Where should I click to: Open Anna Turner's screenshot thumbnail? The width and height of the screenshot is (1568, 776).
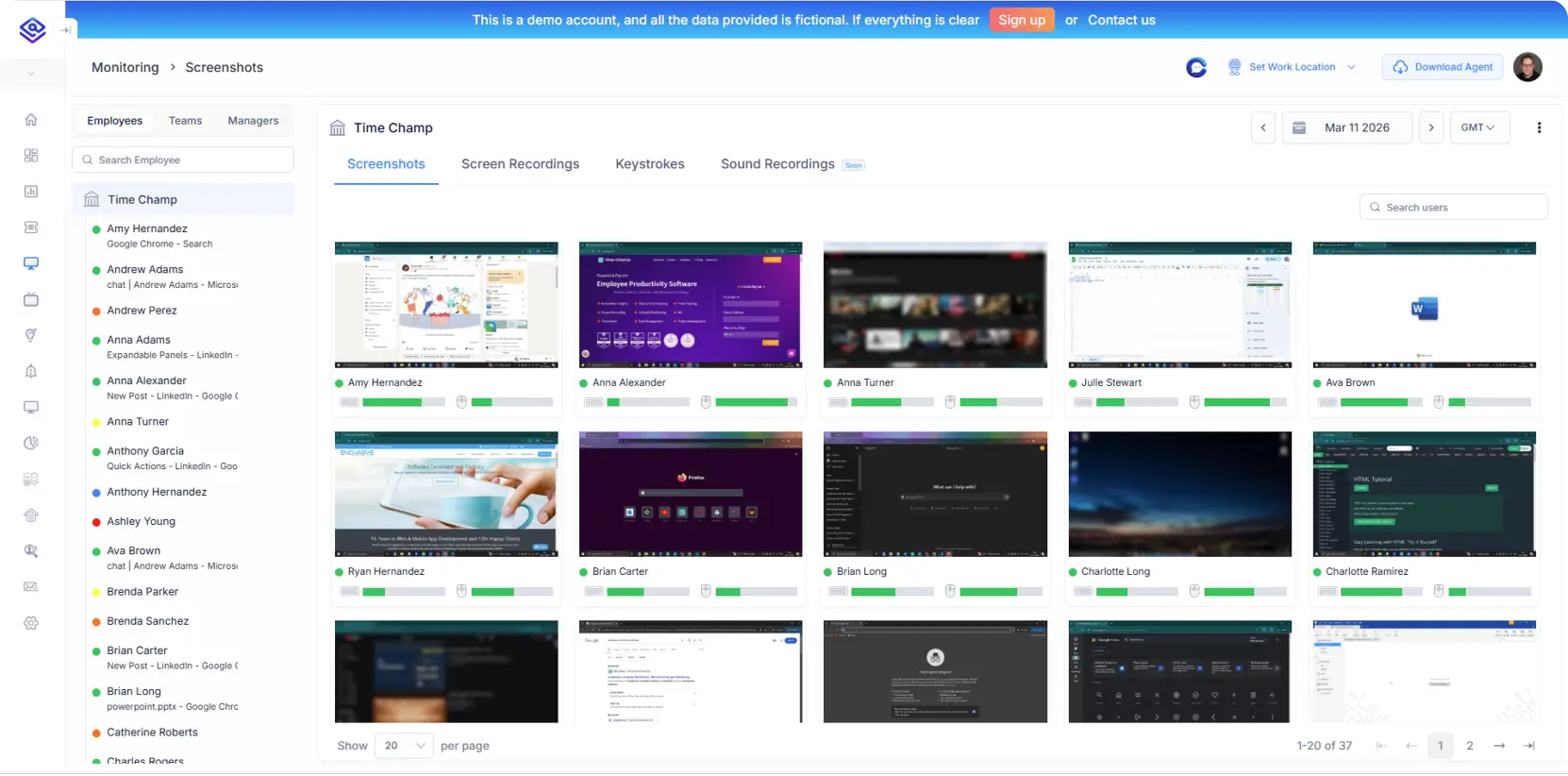coord(935,305)
